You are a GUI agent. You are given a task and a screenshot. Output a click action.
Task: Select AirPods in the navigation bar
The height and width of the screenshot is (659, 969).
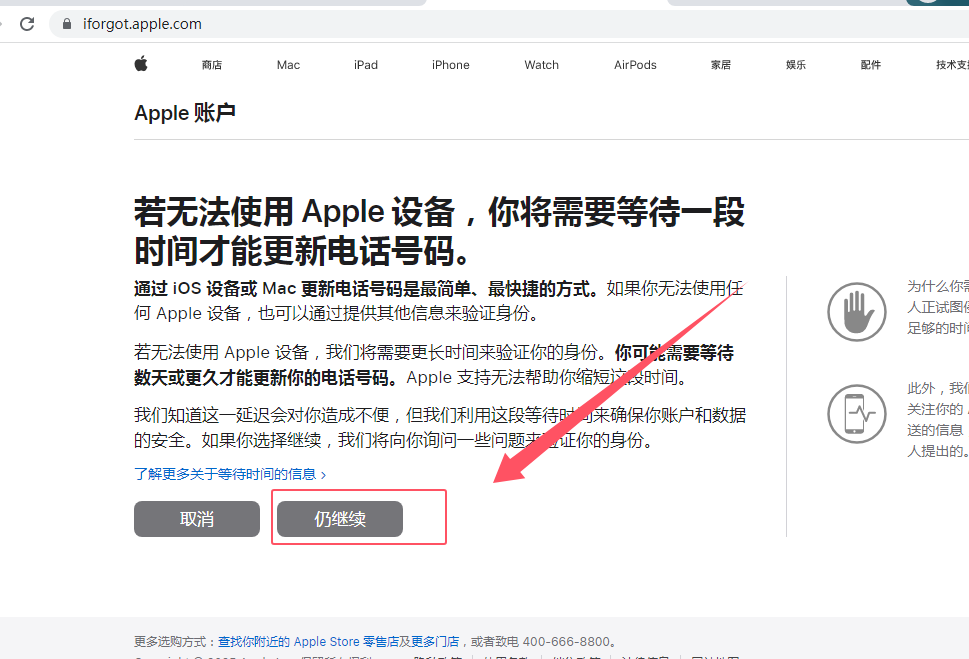[x=635, y=65]
